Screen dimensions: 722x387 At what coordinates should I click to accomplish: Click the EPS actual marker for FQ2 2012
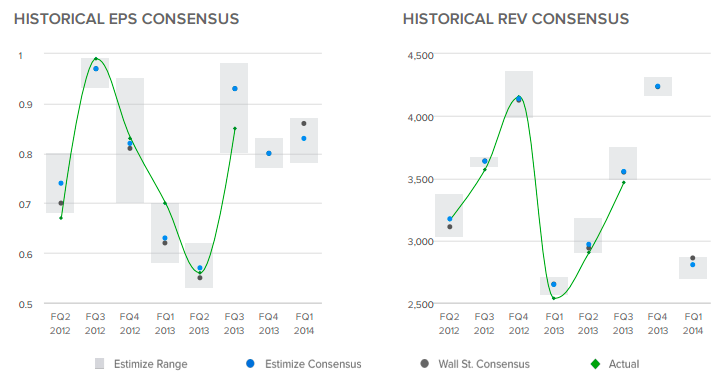click(x=61, y=218)
